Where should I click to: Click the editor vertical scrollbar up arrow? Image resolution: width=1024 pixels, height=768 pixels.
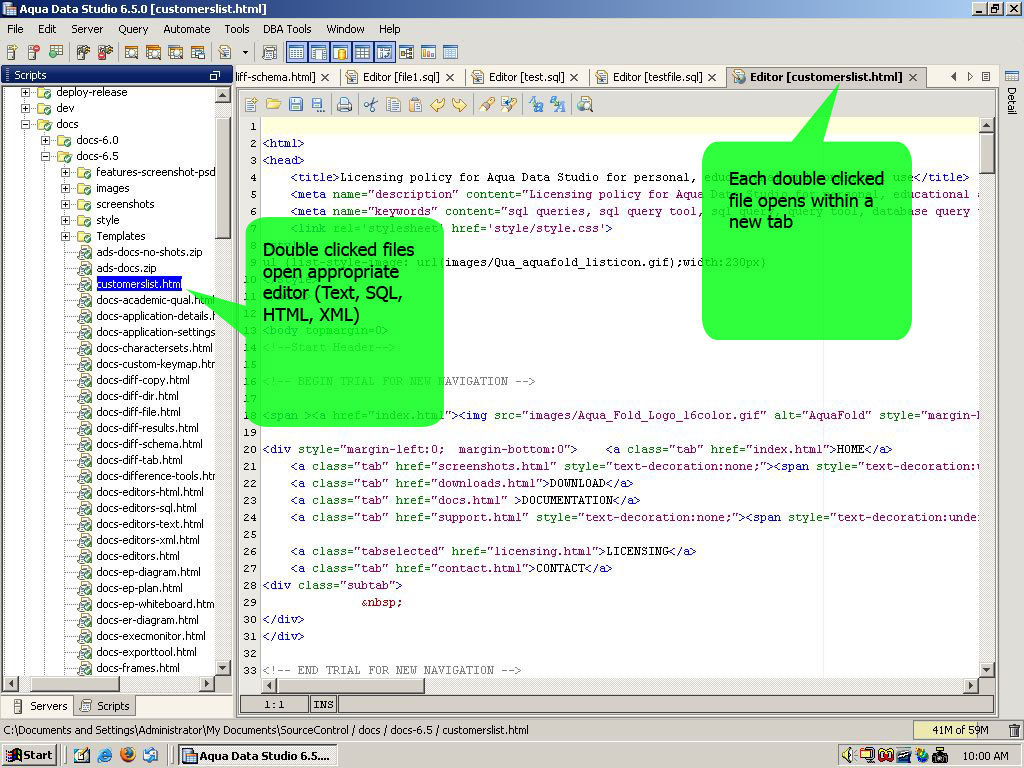coord(987,125)
